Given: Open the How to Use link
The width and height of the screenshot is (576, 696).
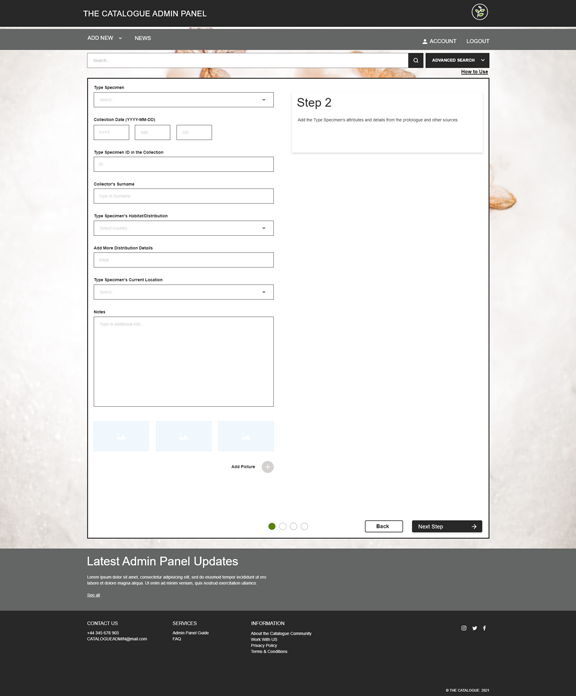Looking at the screenshot, I should click(474, 72).
